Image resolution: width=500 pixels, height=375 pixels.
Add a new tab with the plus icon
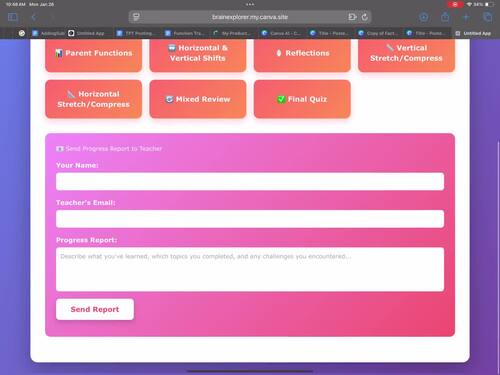[x=466, y=17]
